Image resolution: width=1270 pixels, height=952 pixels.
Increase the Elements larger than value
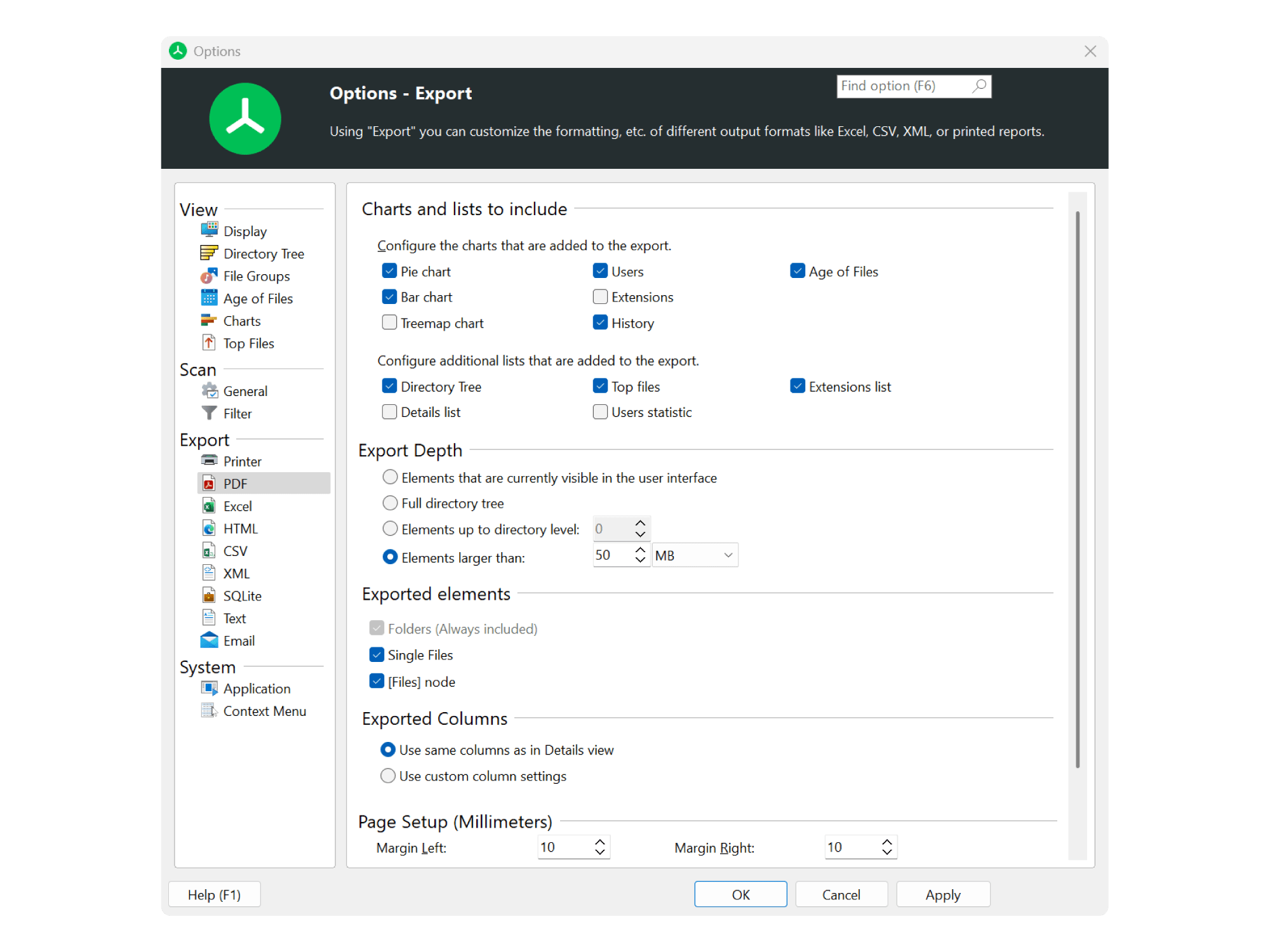[640, 549]
